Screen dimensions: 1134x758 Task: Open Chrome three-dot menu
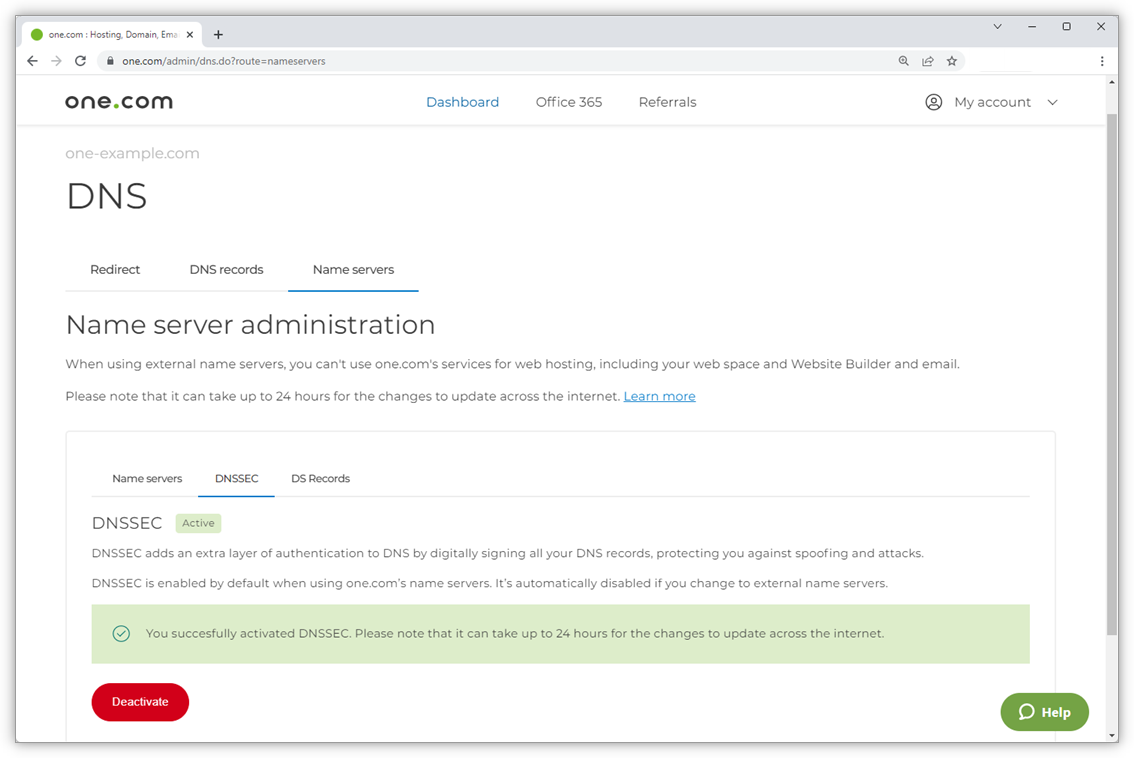pos(1102,61)
